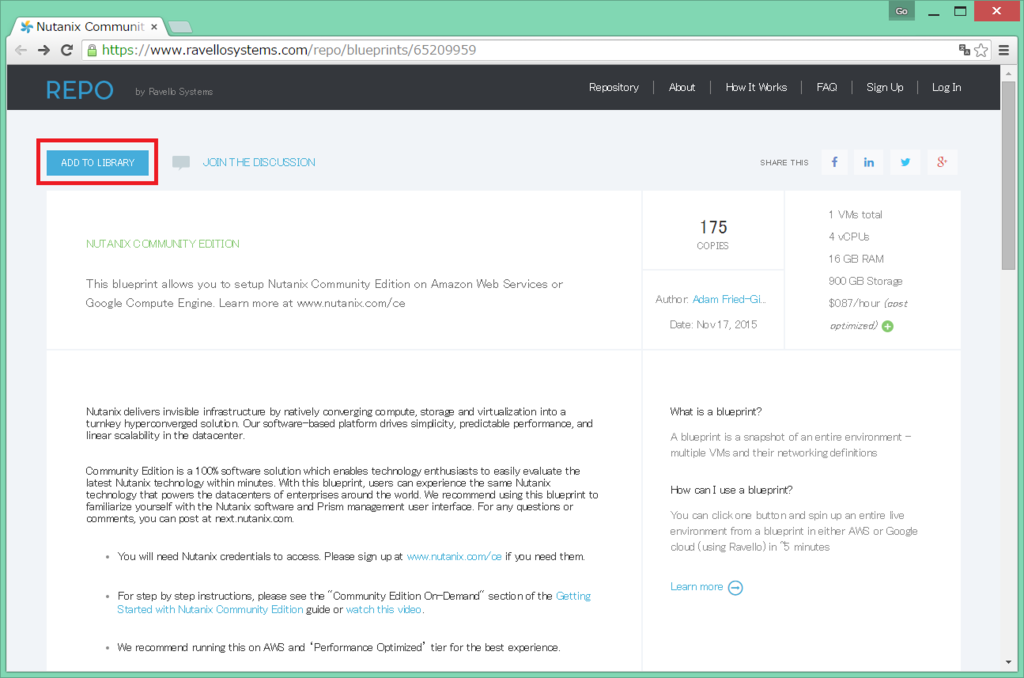Click the discussion speech bubble icon
This screenshot has height=678, width=1024.
tap(181, 162)
